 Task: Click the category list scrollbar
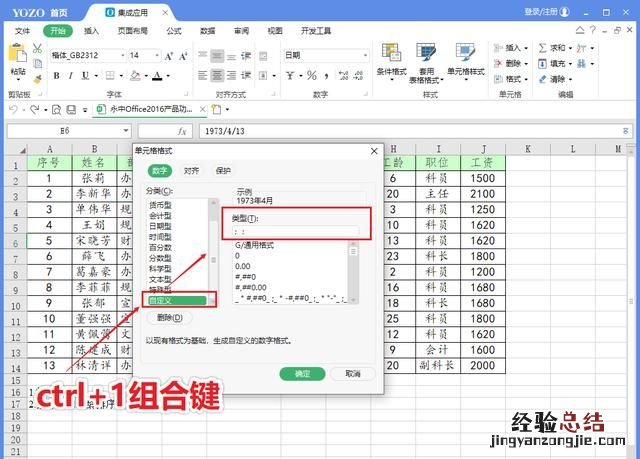tap(213, 252)
